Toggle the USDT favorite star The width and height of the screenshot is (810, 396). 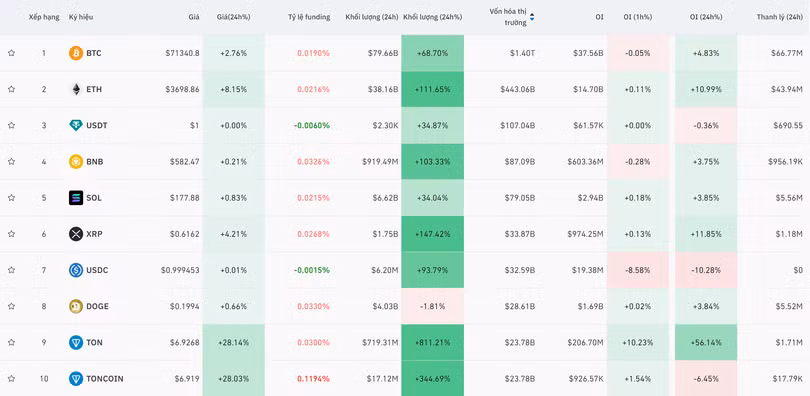click(x=11, y=125)
